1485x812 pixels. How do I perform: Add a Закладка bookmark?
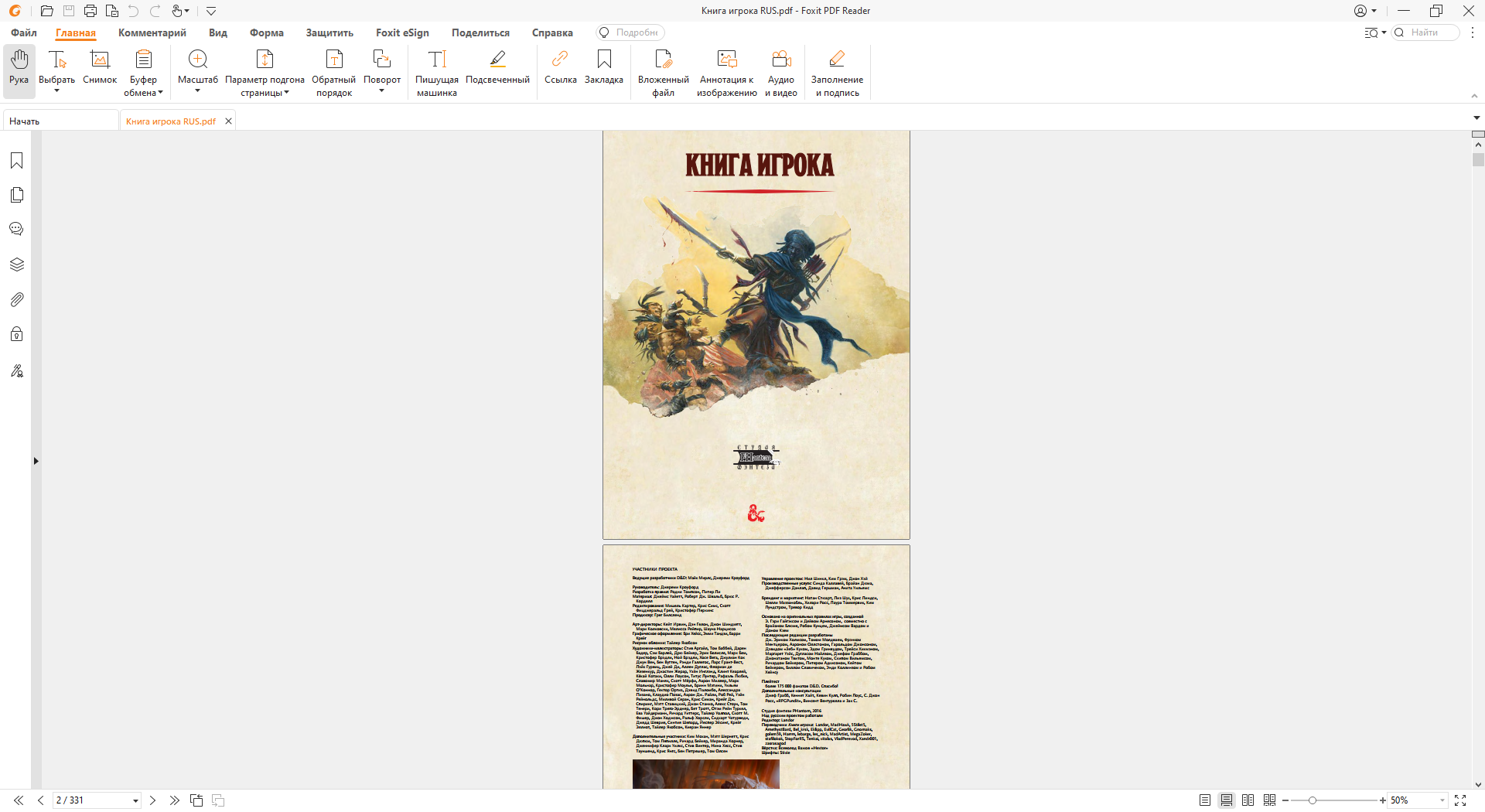click(x=604, y=67)
